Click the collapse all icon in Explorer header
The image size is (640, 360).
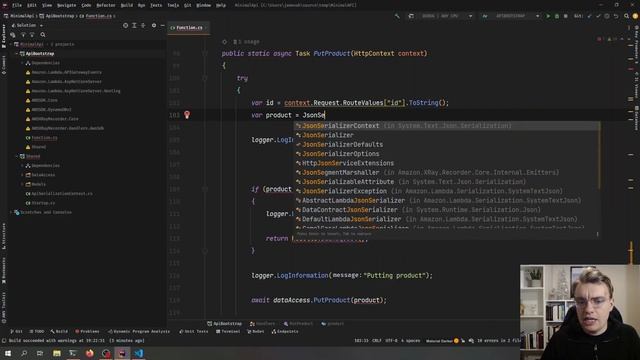click(143, 25)
